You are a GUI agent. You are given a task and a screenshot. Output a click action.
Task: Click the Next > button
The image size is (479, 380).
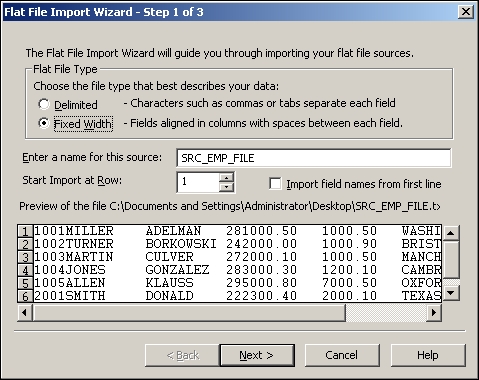click(x=257, y=355)
